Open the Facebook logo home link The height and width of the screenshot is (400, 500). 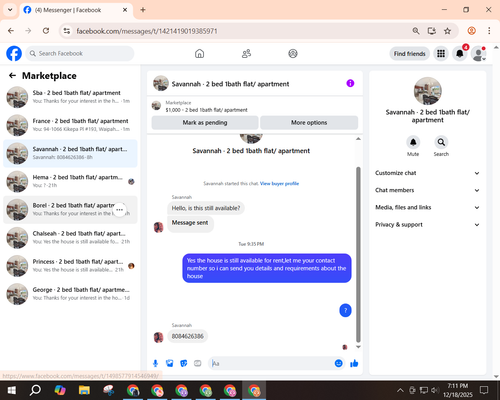tap(14, 53)
